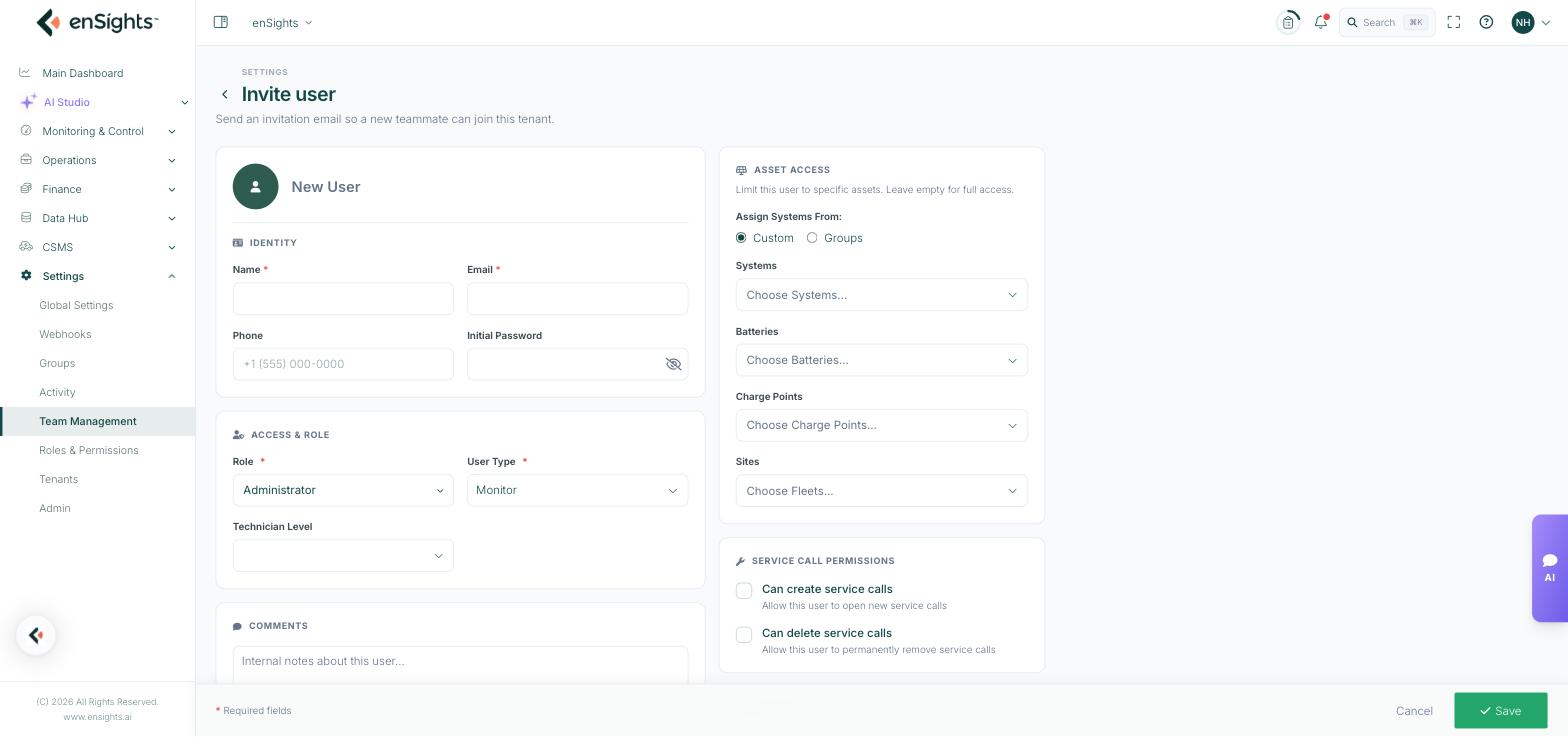
Task: Click the Cancel button
Action: (x=1414, y=711)
